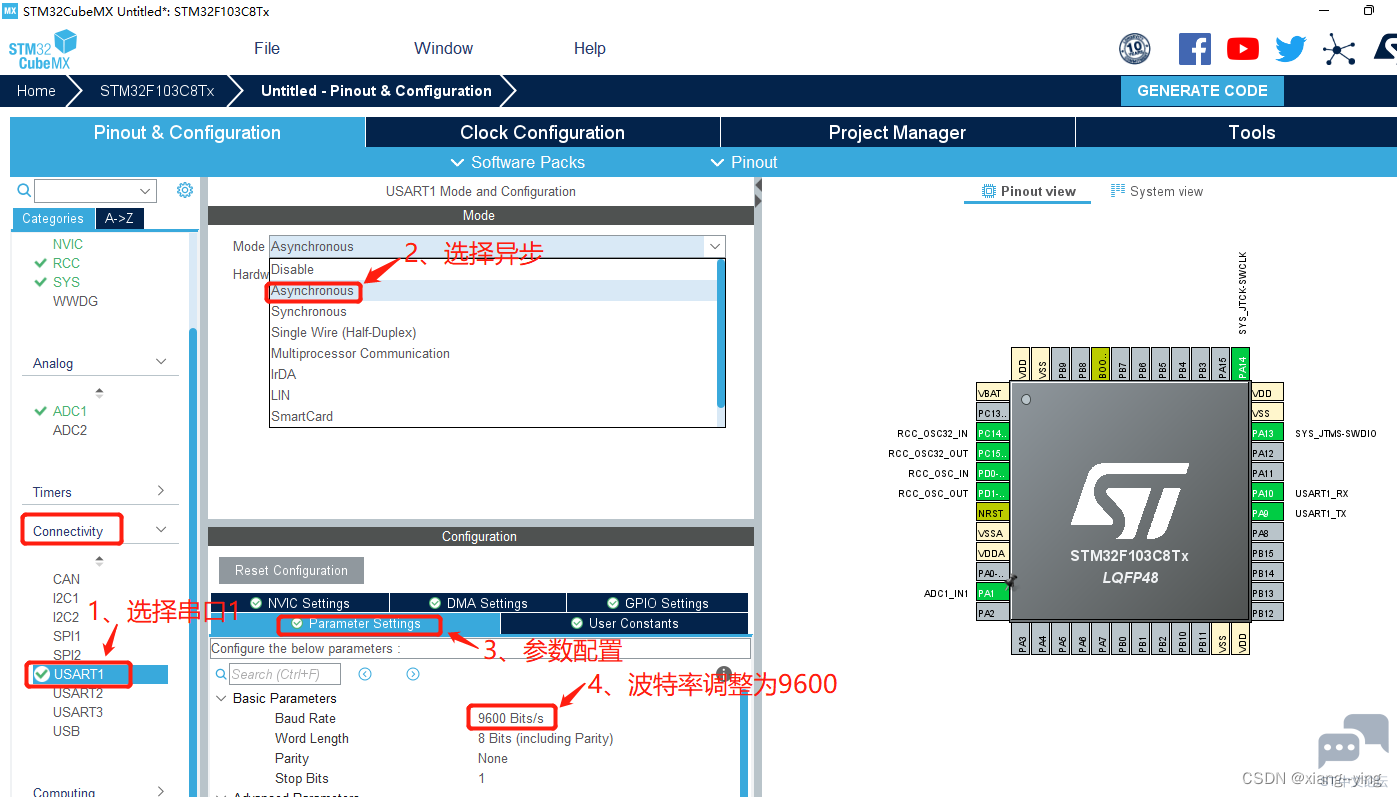
Task: Choose Disable in the Mode list
Action: [x=493, y=270]
